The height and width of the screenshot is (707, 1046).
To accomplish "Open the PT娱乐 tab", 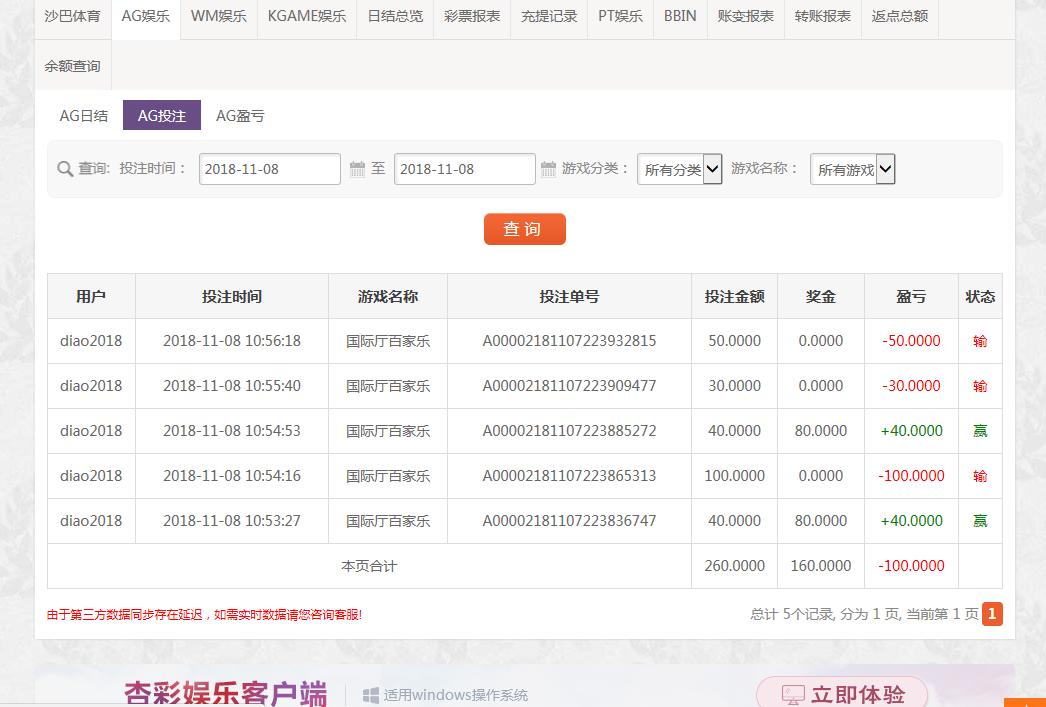I will pos(620,16).
